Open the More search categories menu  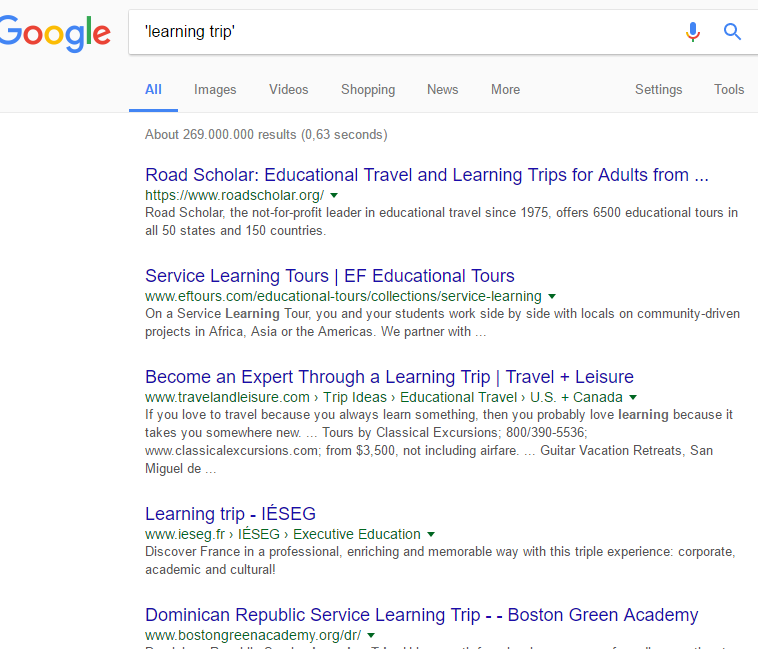pos(505,89)
